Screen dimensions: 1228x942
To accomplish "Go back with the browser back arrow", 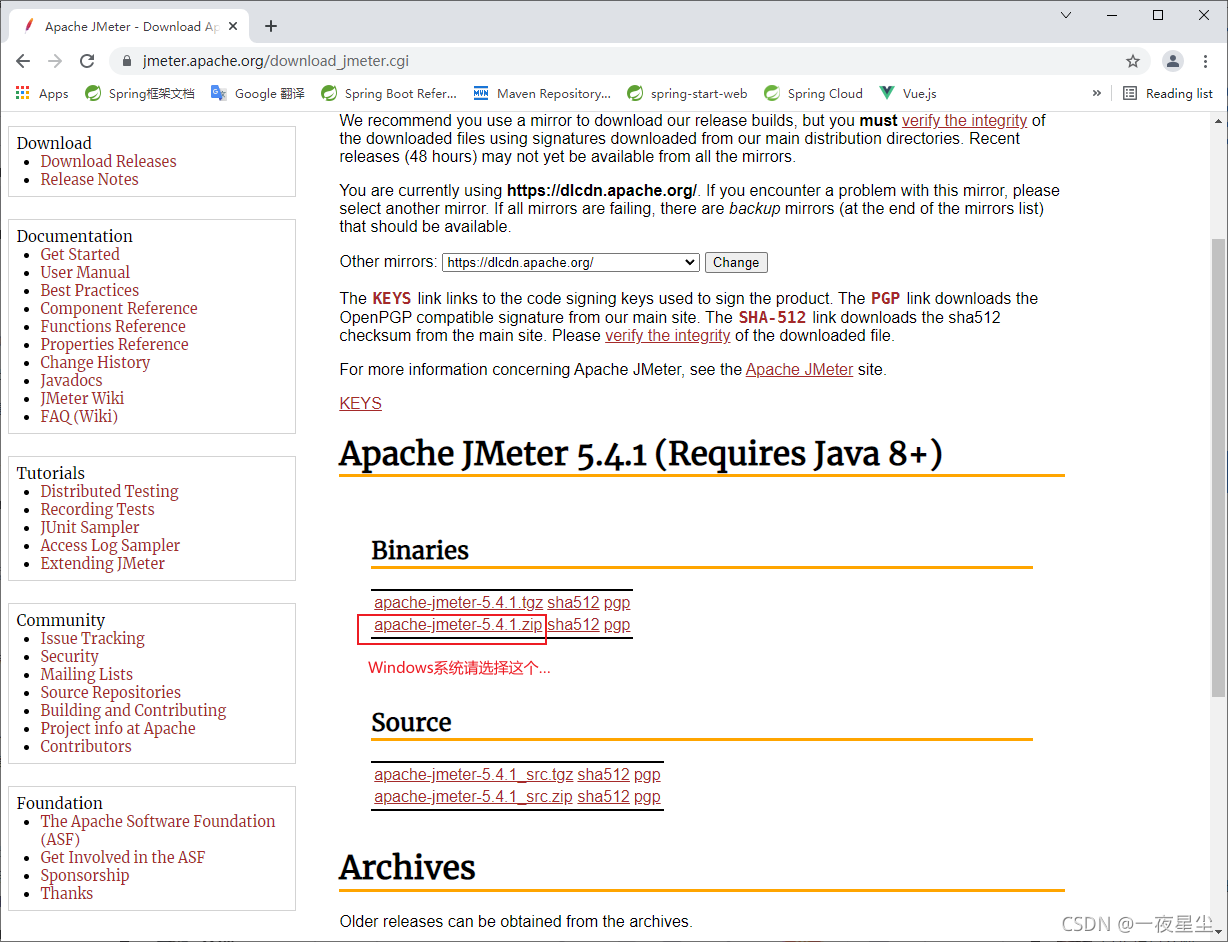I will (23, 61).
